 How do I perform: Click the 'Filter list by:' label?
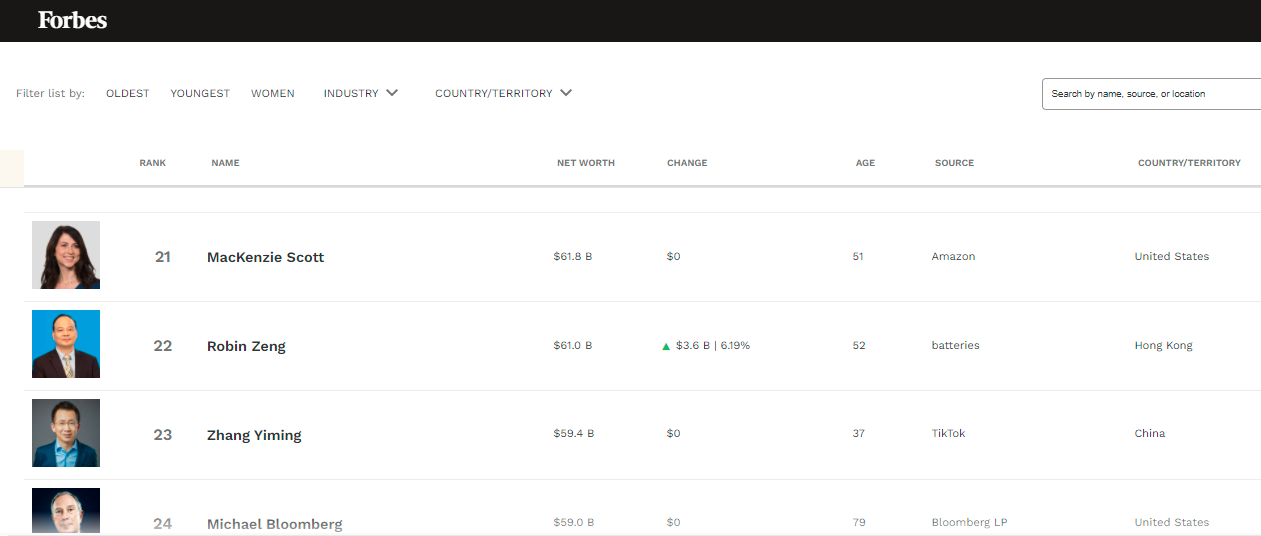click(50, 93)
